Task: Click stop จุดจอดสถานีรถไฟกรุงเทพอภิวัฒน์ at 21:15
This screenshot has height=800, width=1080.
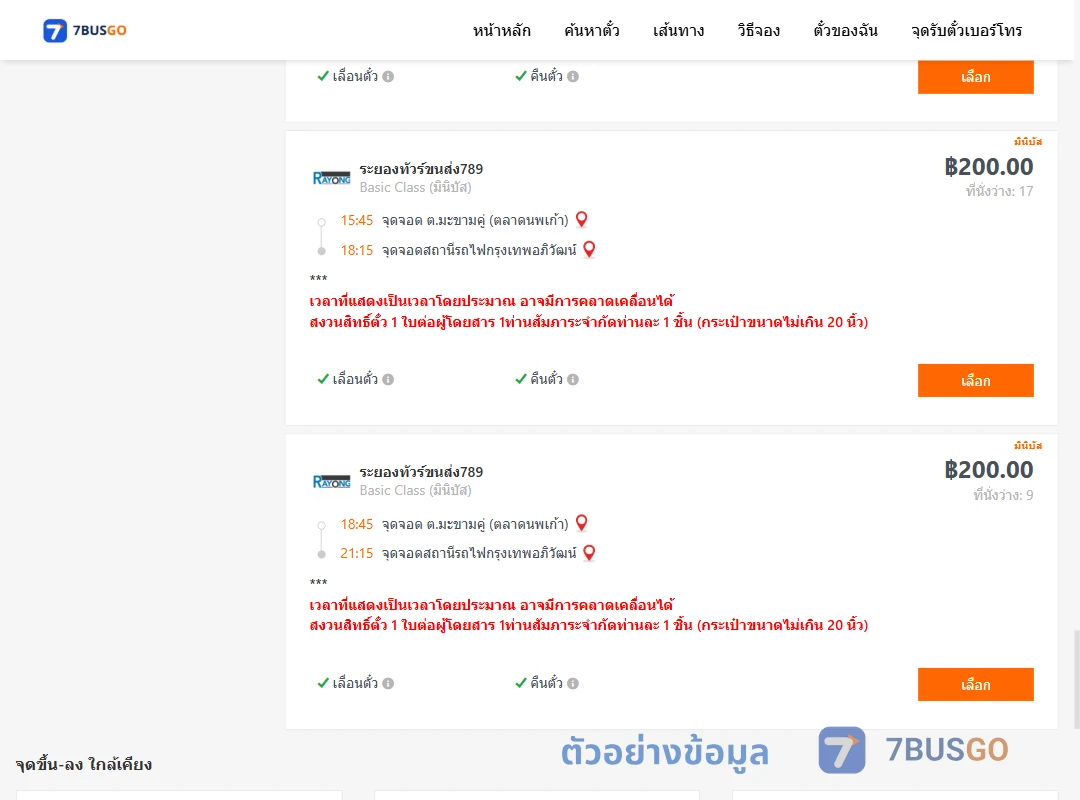Action: (x=479, y=553)
